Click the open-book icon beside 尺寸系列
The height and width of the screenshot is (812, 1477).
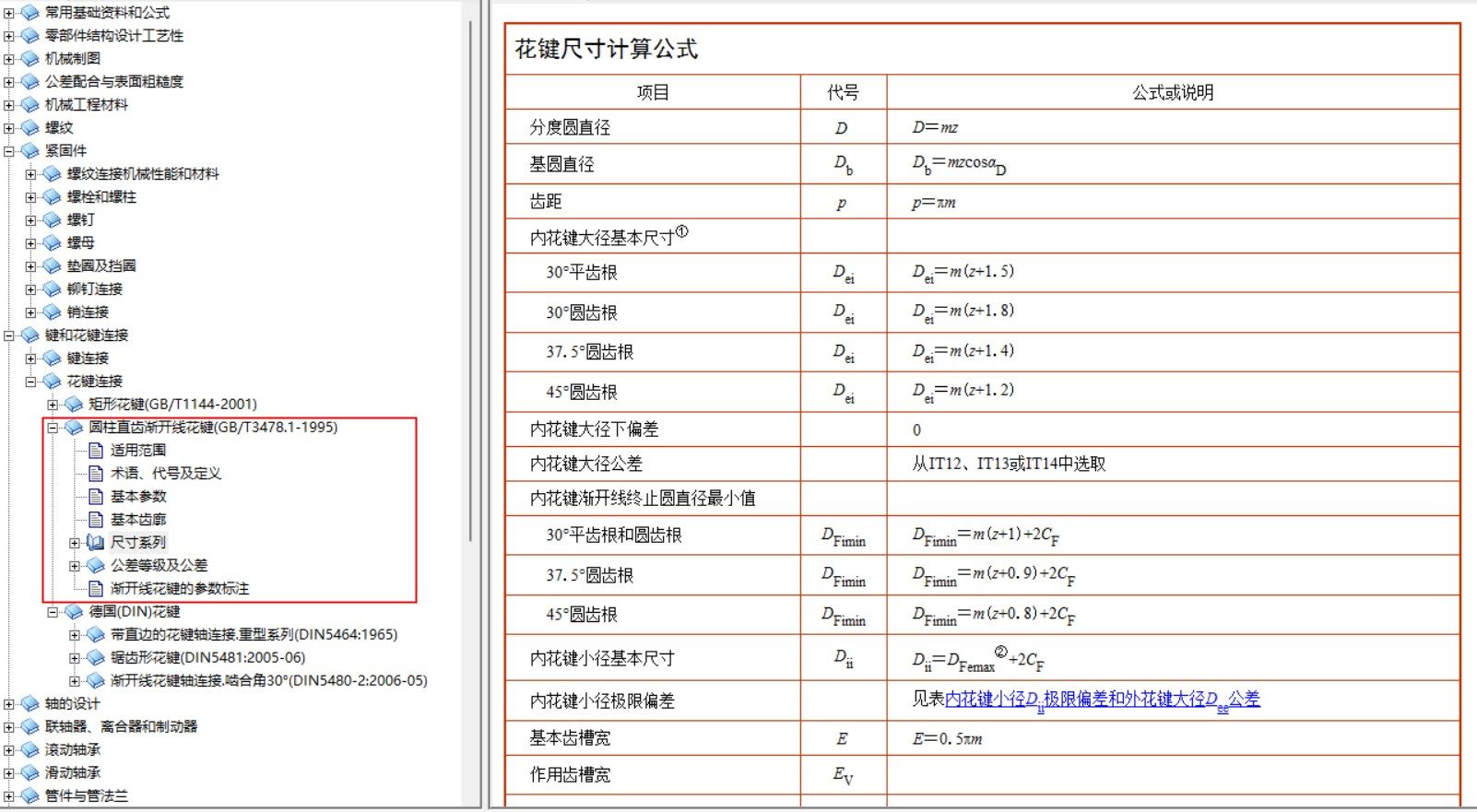click(x=96, y=543)
